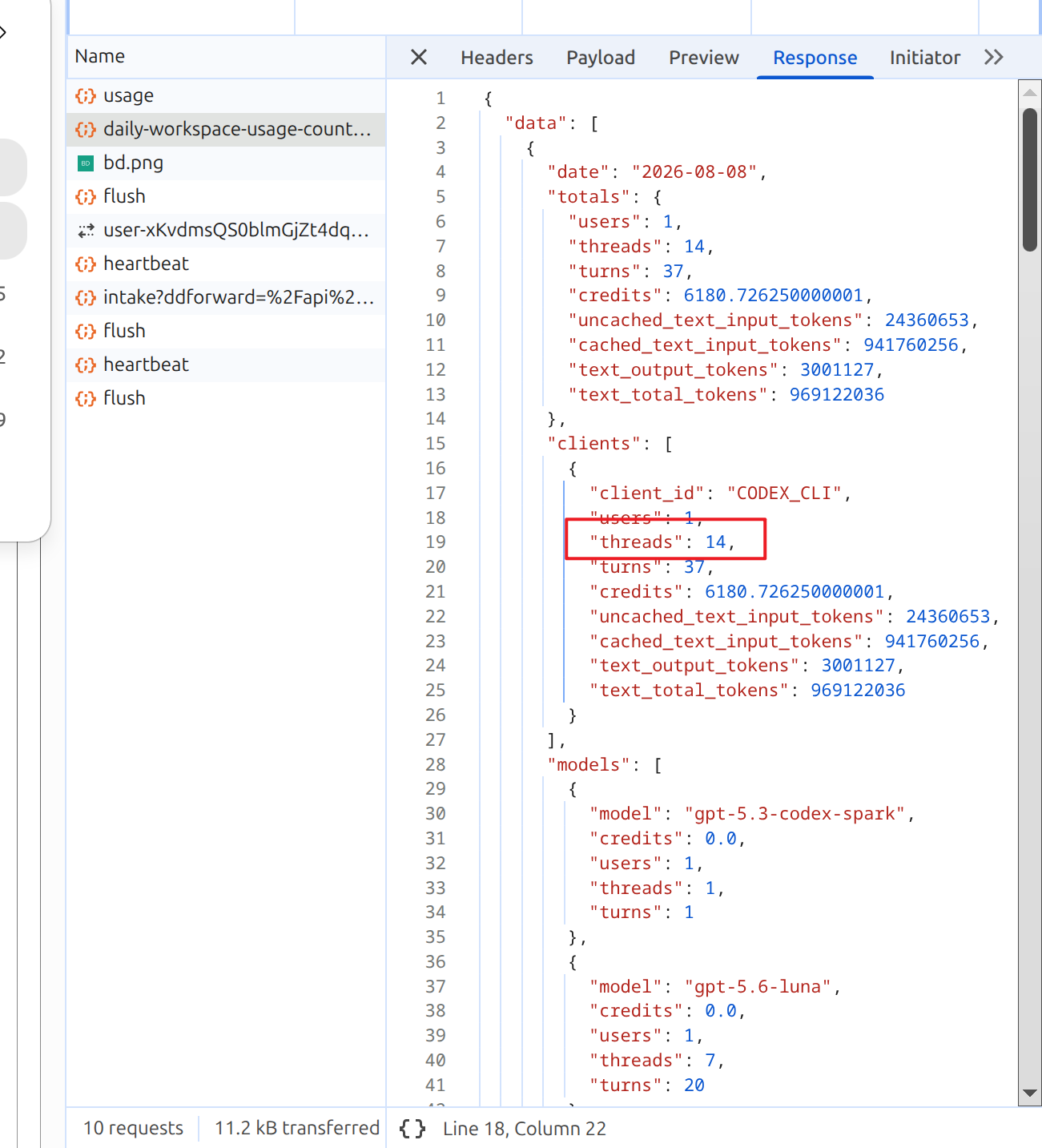This screenshot has width=1042, height=1148.
Task: Click the websocket arrows icon for user-xKvdms
Action: 86,231
